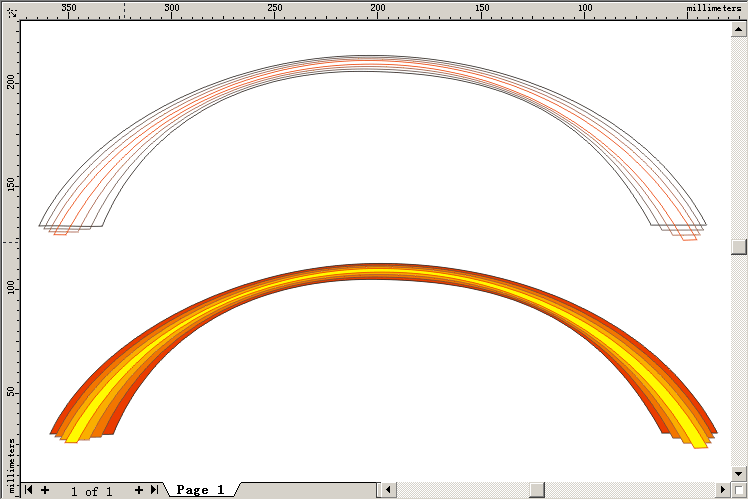749x500 pixels.
Task: Click the horizontal scrollbar right arrow
Action: click(723, 490)
